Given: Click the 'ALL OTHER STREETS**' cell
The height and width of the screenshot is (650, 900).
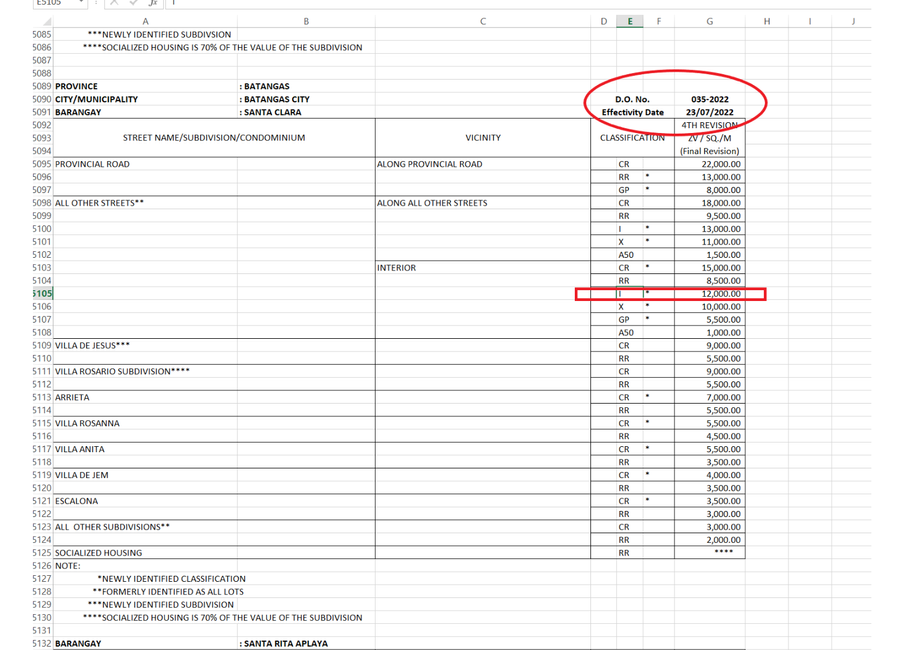Looking at the screenshot, I should [145, 203].
